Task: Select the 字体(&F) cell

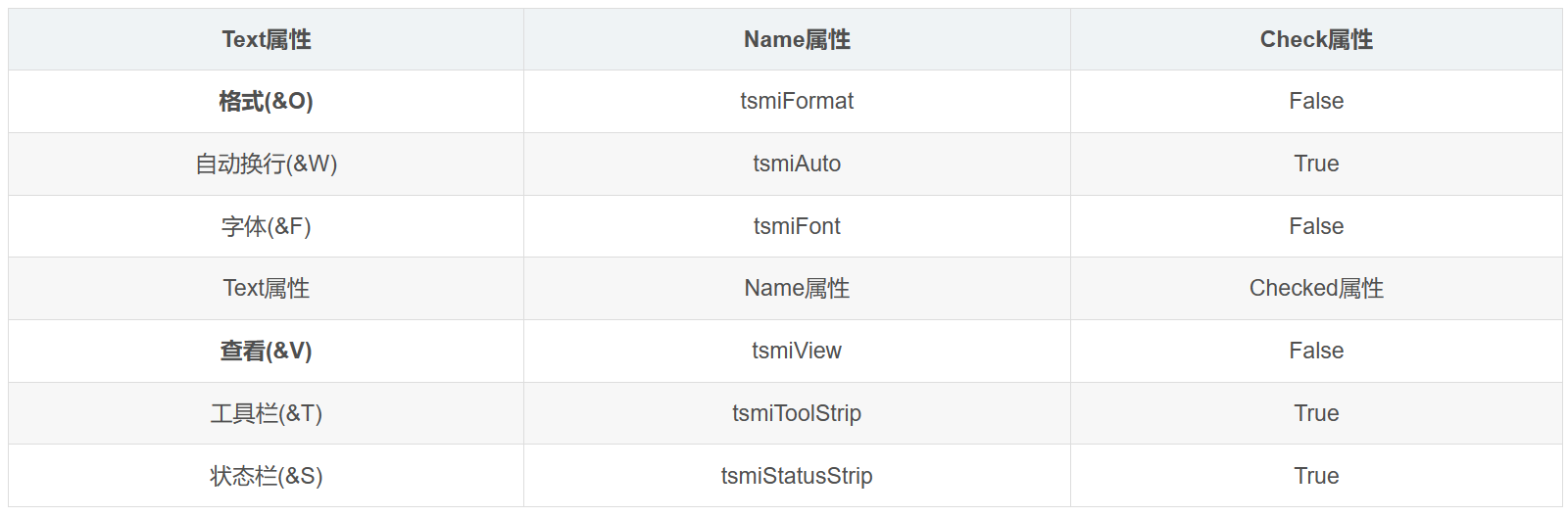Action: (x=266, y=226)
